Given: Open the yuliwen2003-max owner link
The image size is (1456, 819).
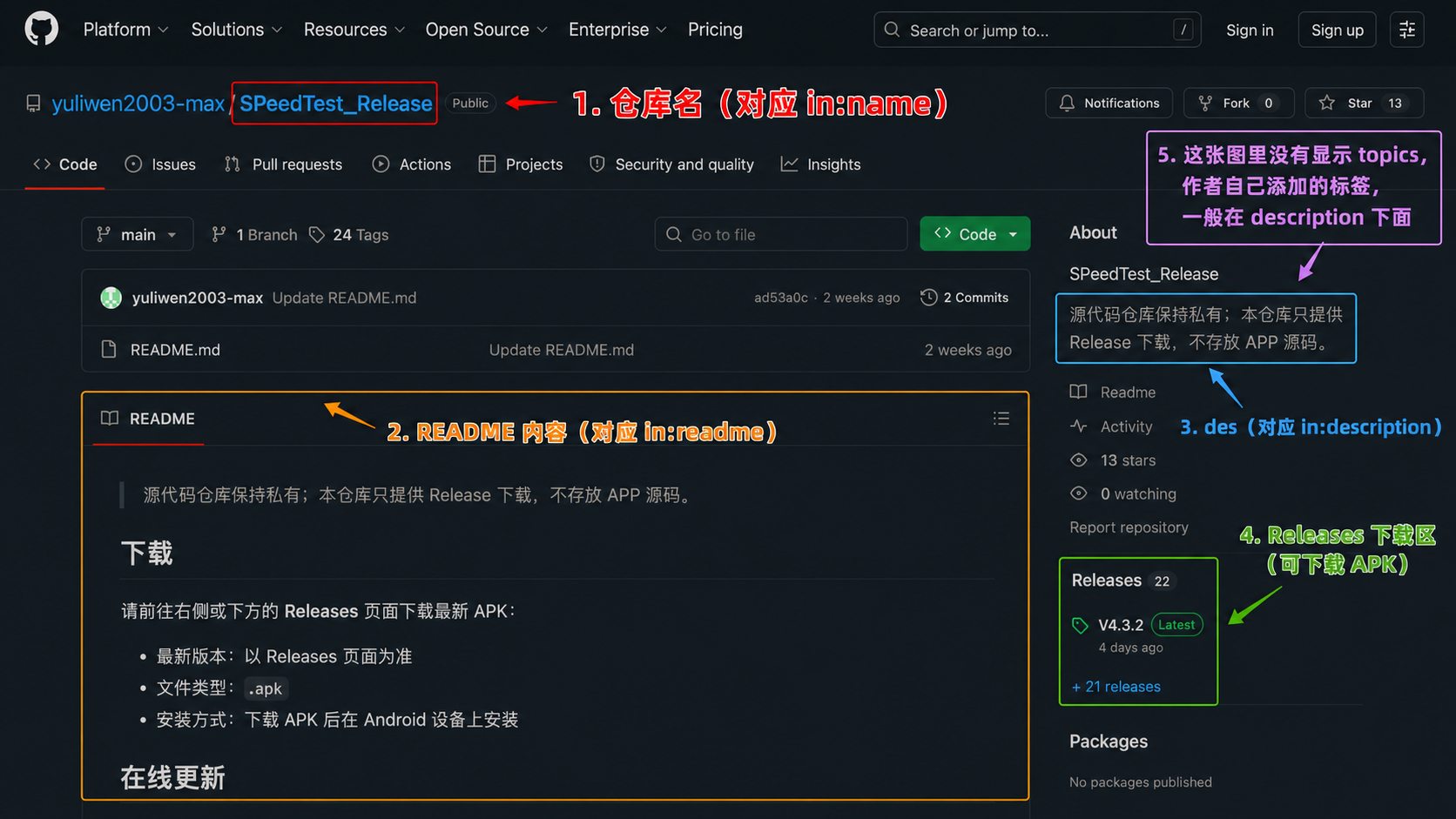Looking at the screenshot, I should 138,104.
